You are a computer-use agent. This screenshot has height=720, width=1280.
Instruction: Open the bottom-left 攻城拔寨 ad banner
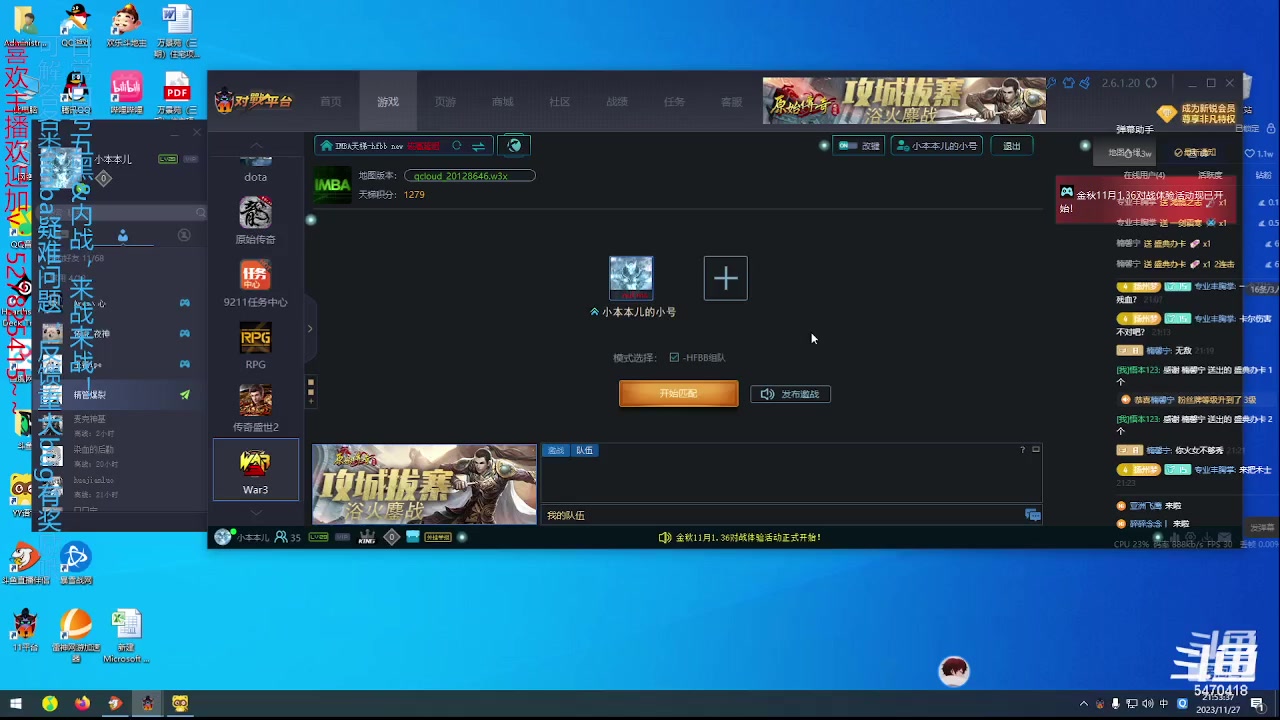[424, 484]
